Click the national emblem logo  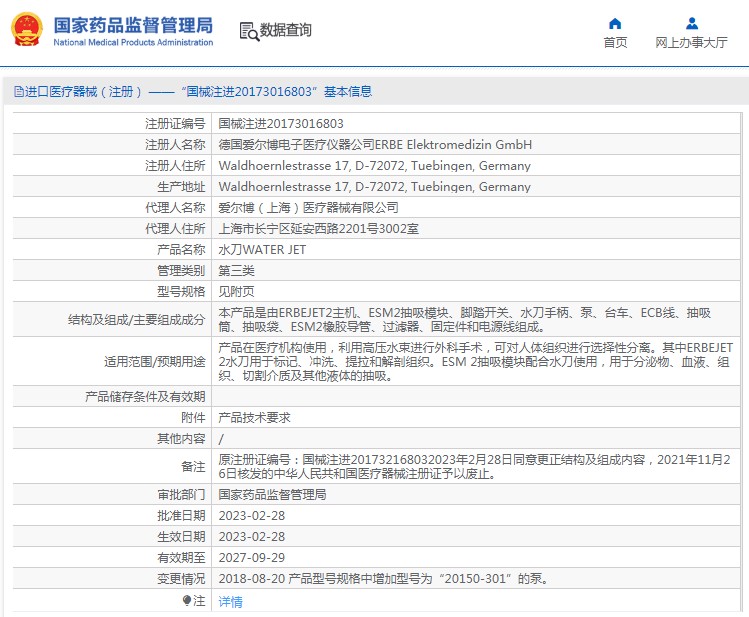[x=27, y=29]
